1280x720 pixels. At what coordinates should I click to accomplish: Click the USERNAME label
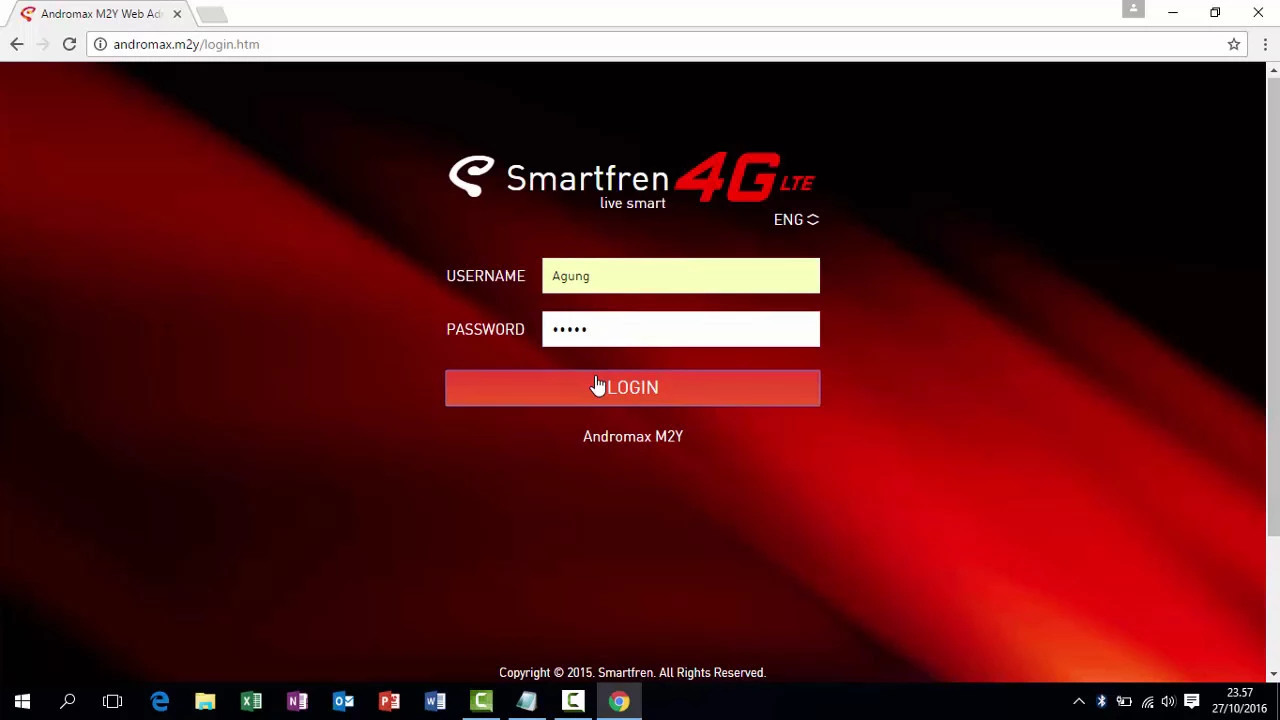point(485,276)
